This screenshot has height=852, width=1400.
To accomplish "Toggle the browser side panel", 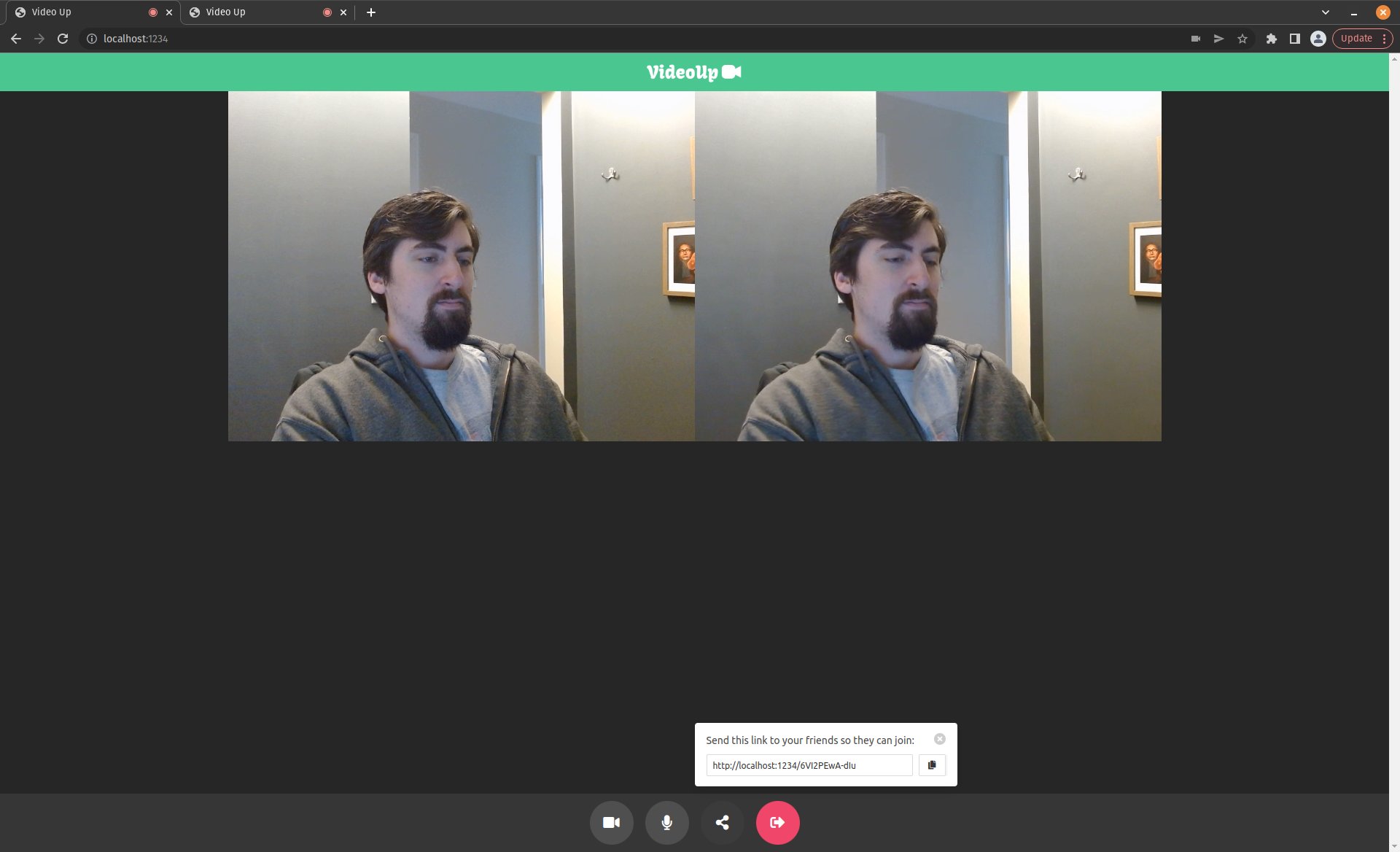I will click(1294, 39).
